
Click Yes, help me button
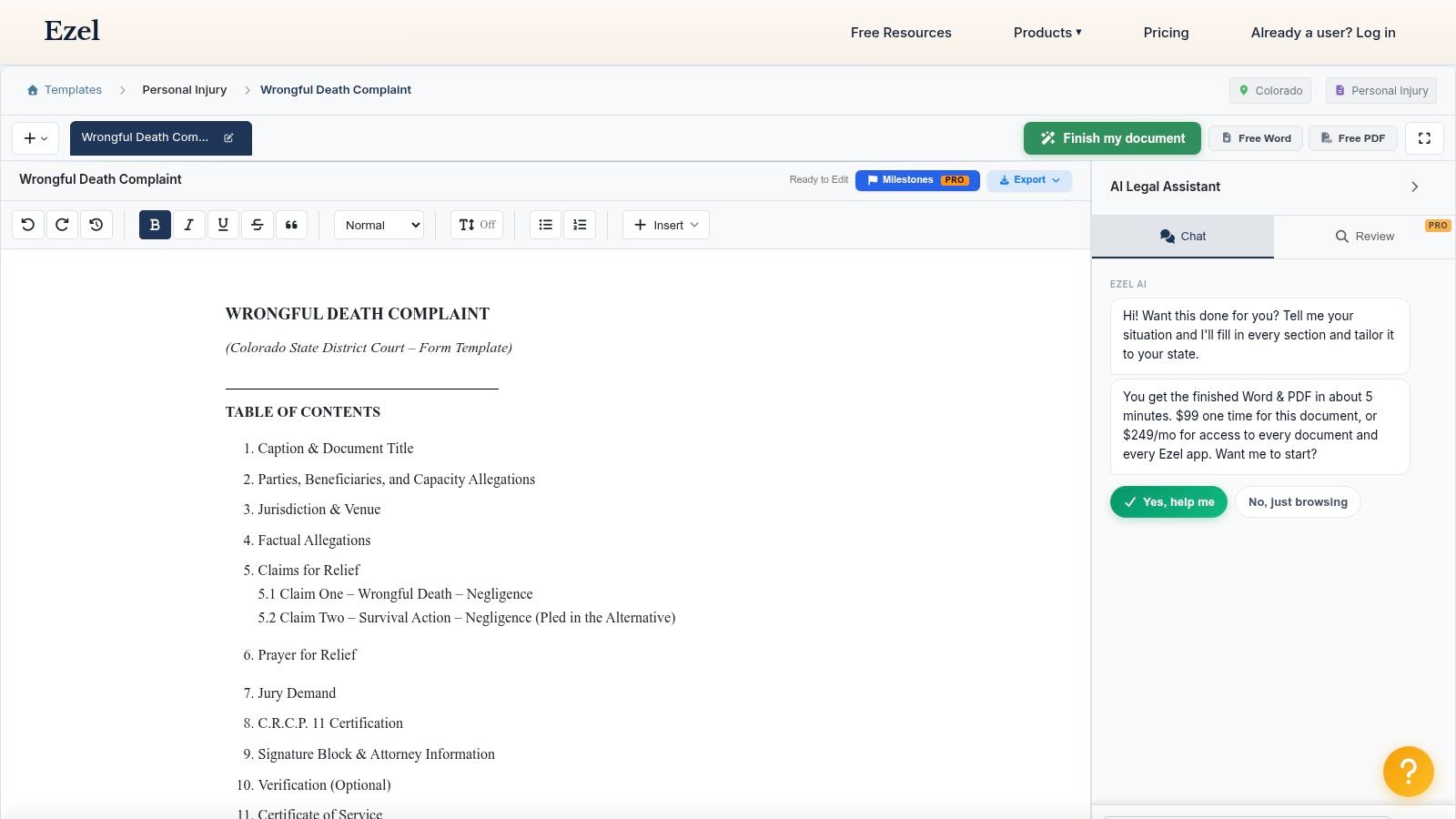pos(1168,502)
